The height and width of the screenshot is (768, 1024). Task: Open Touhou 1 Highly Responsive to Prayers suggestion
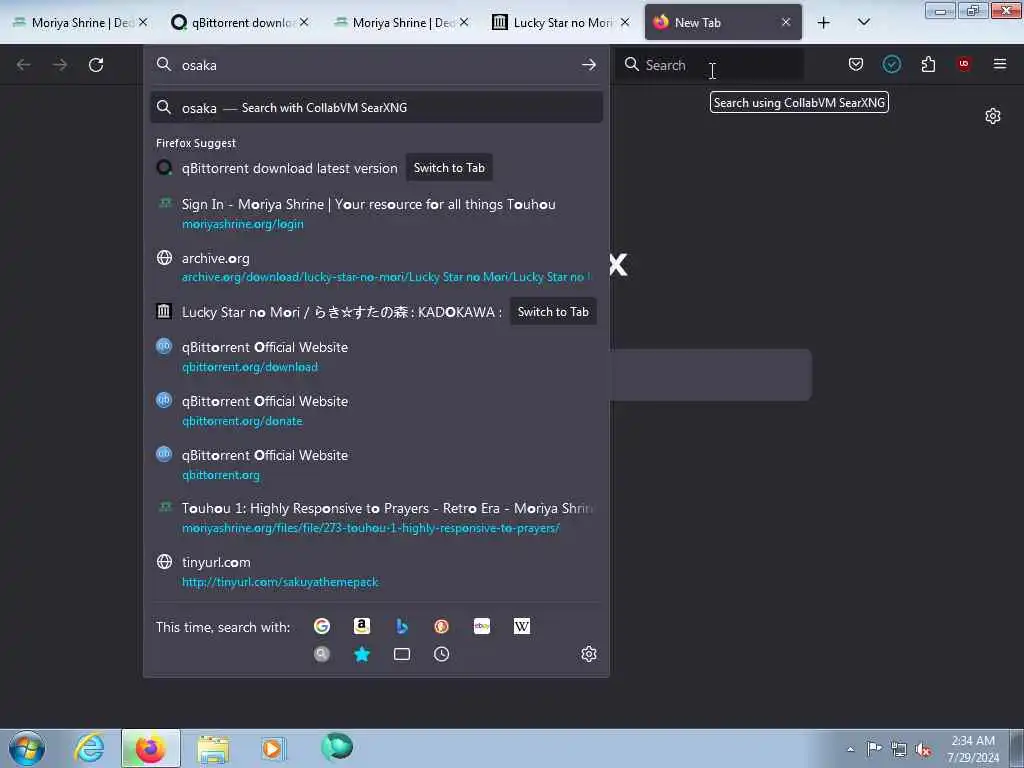click(x=376, y=518)
